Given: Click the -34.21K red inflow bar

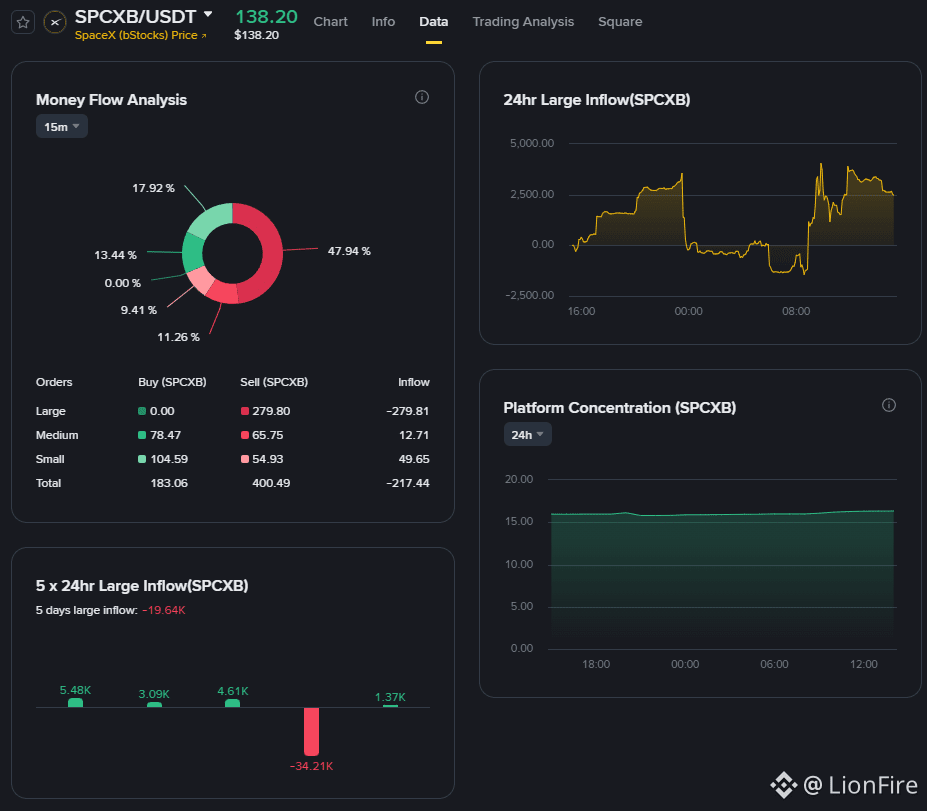Looking at the screenshot, I should point(312,732).
